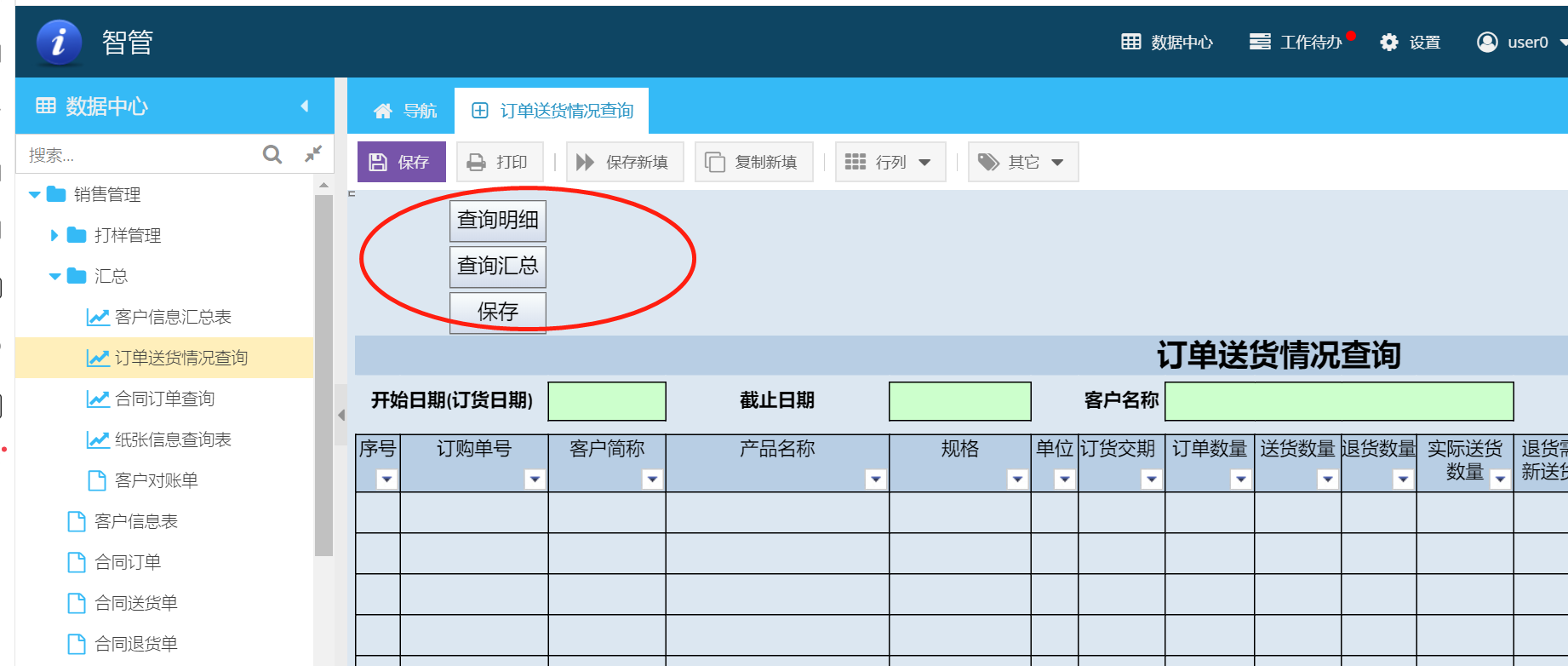
Task: Open the 实际送货数量 column filter dropdown
Action: 1501,479
